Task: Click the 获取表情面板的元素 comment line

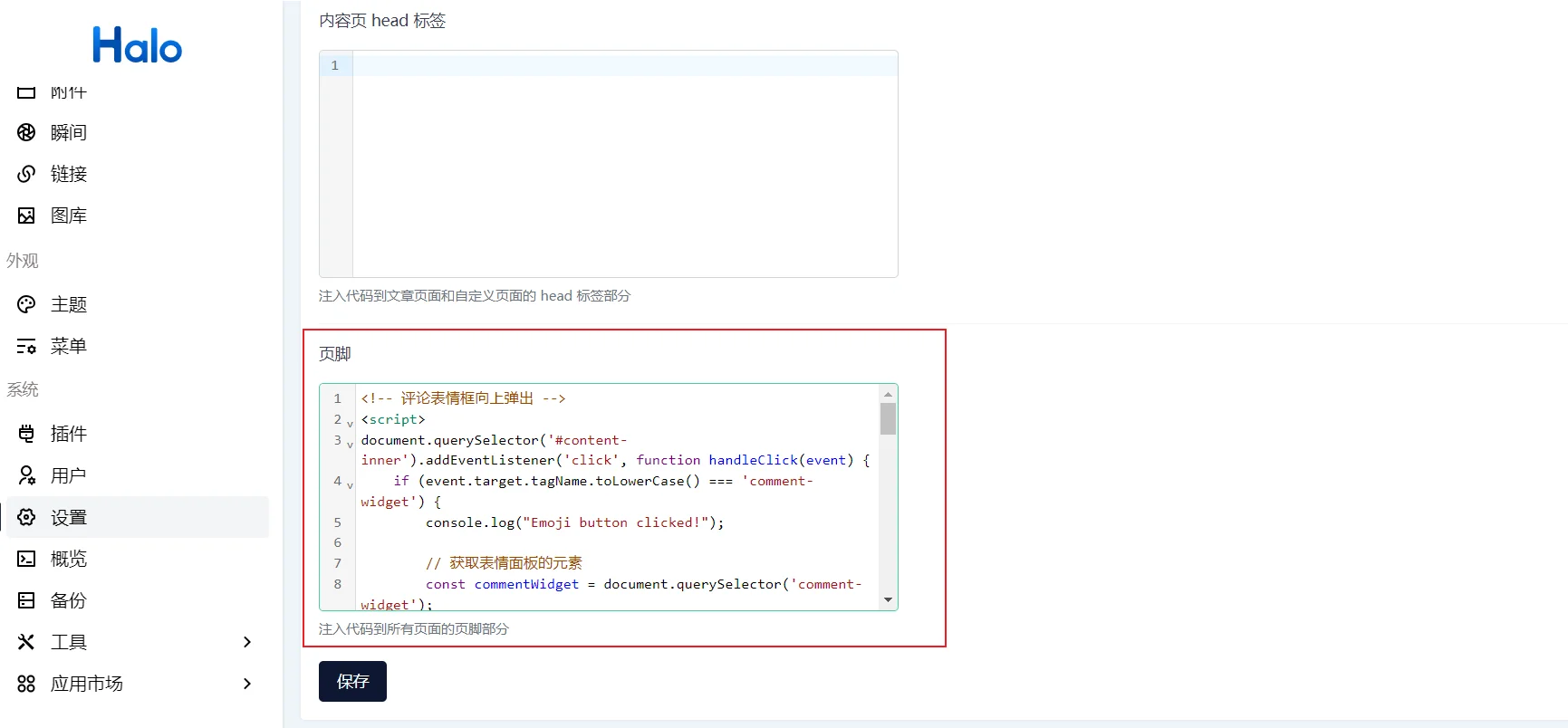Action: 504,563
